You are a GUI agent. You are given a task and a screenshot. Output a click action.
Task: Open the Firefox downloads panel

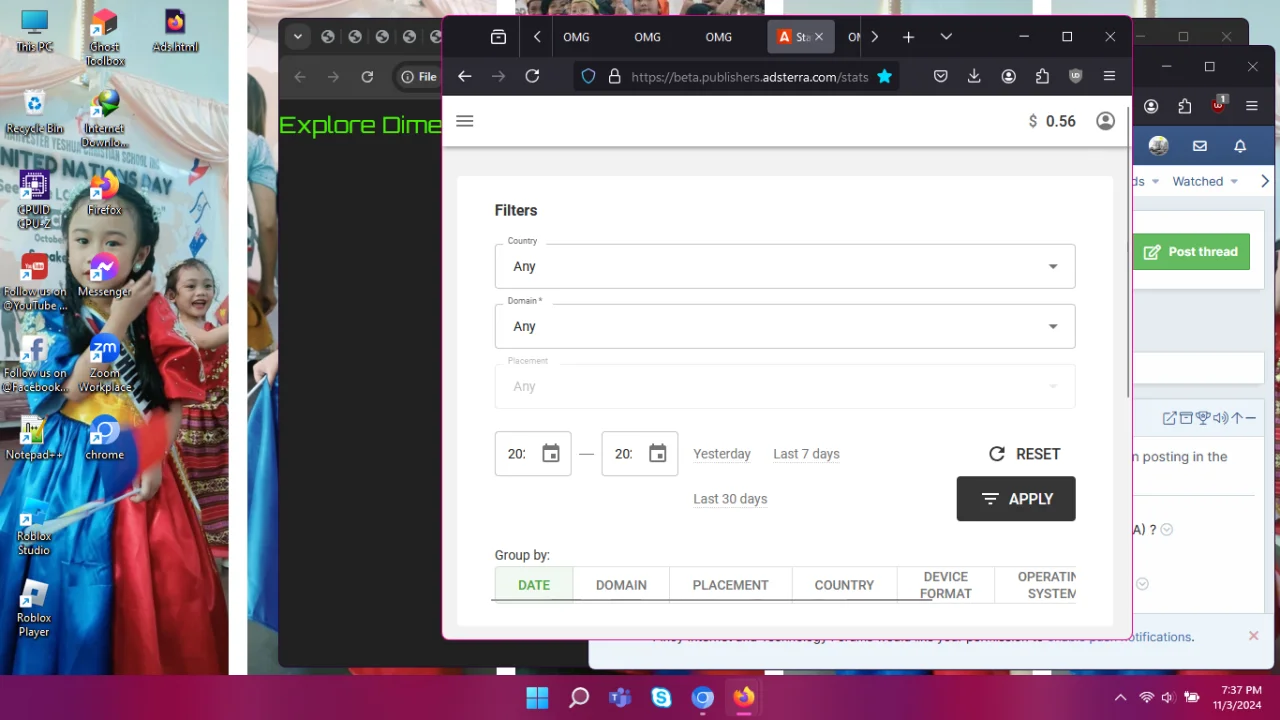pos(974,76)
